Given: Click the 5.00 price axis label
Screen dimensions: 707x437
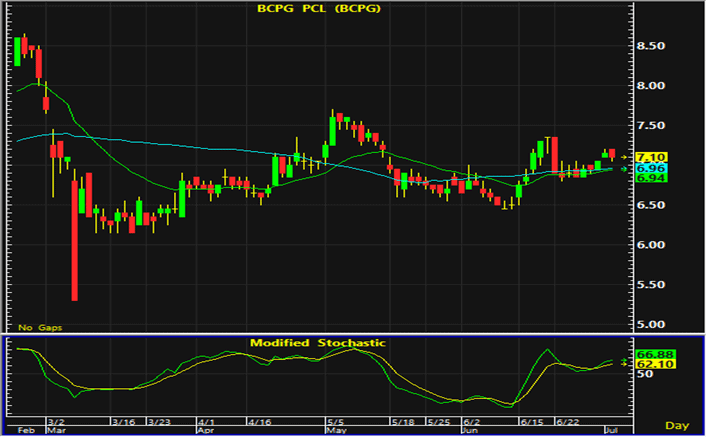Looking at the screenshot, I should [x=650, y=324].
